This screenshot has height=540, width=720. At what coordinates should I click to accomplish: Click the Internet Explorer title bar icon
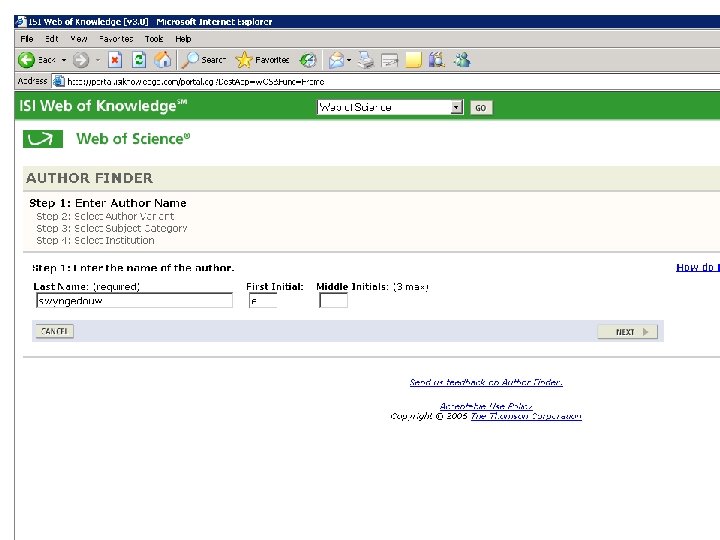[x=21, y=22]
